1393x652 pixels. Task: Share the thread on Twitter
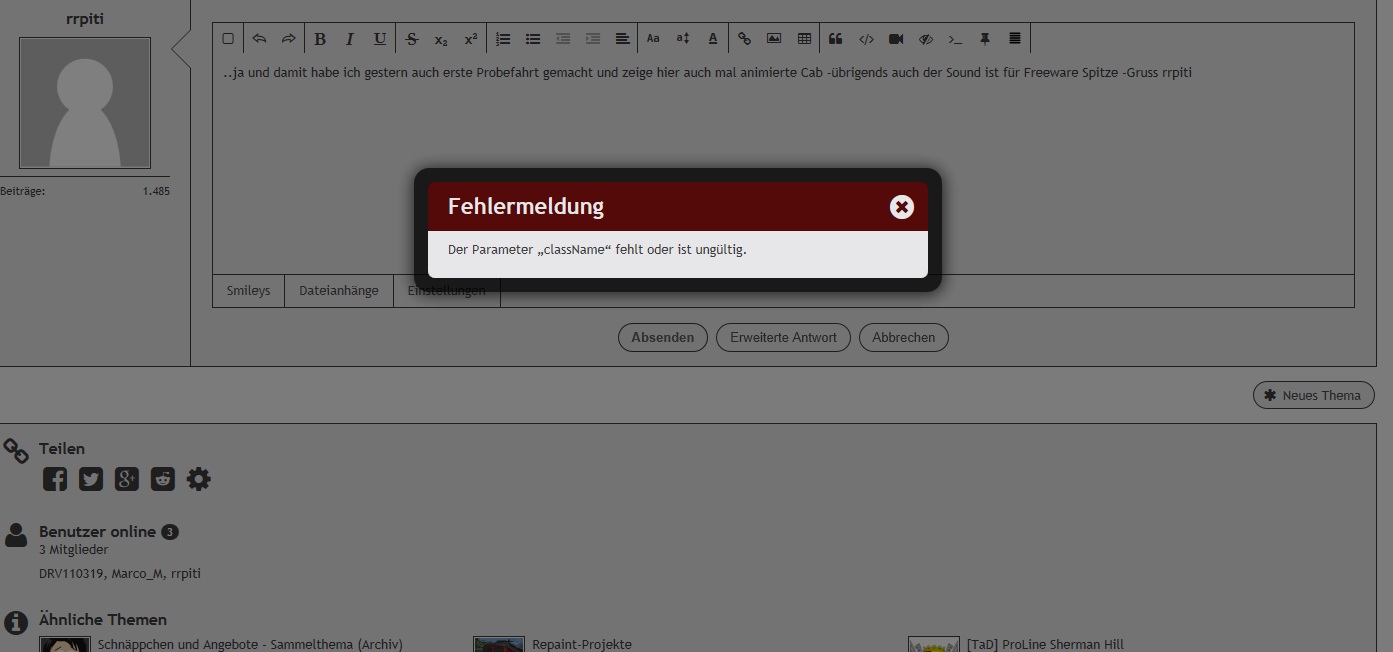pos(91,479)
